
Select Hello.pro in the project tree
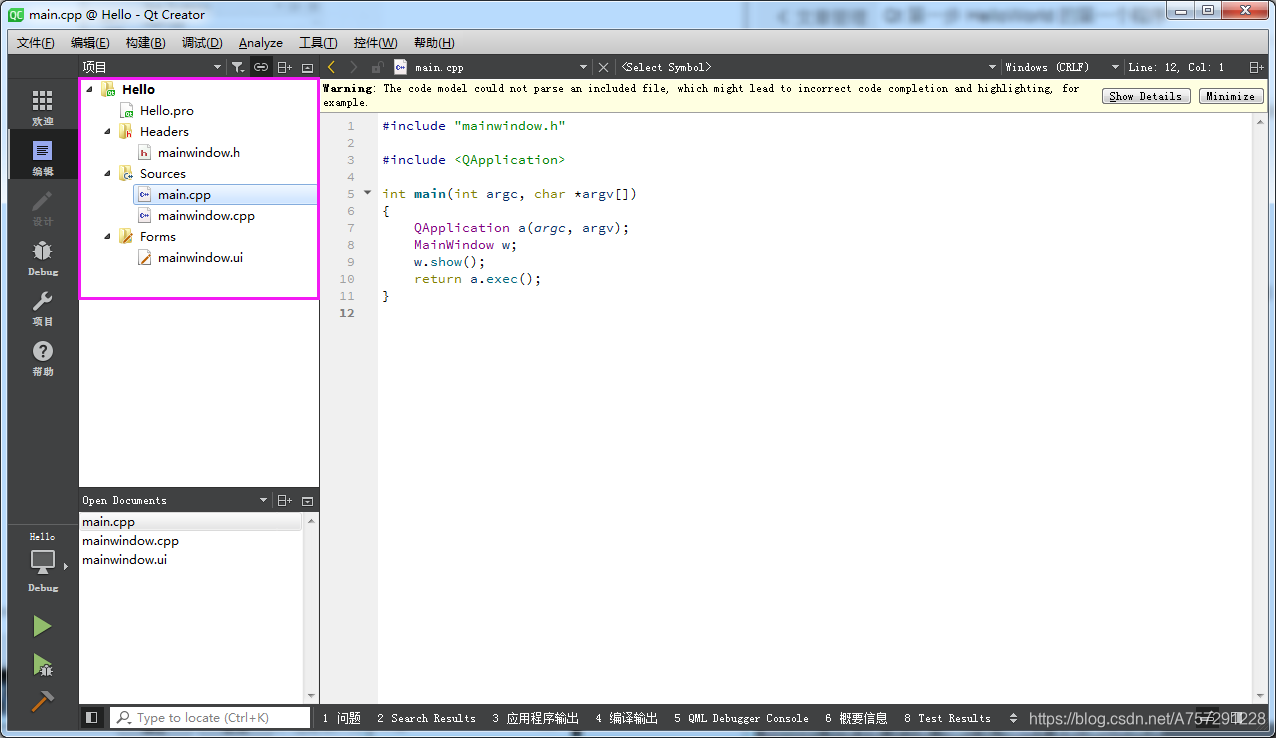(166, 111)
